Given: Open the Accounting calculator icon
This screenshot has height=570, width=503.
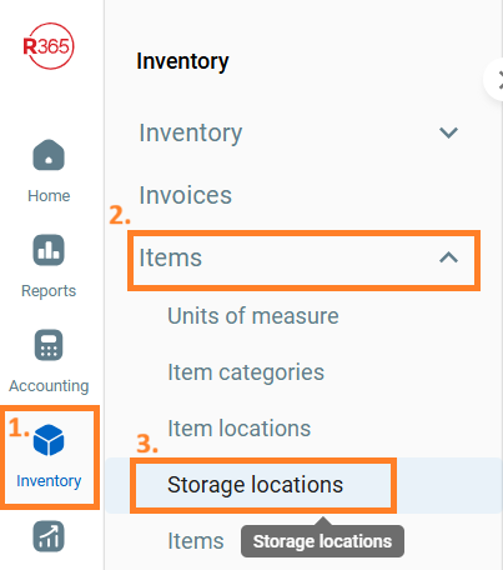Looking at the screenshot, I should [49, 345].
